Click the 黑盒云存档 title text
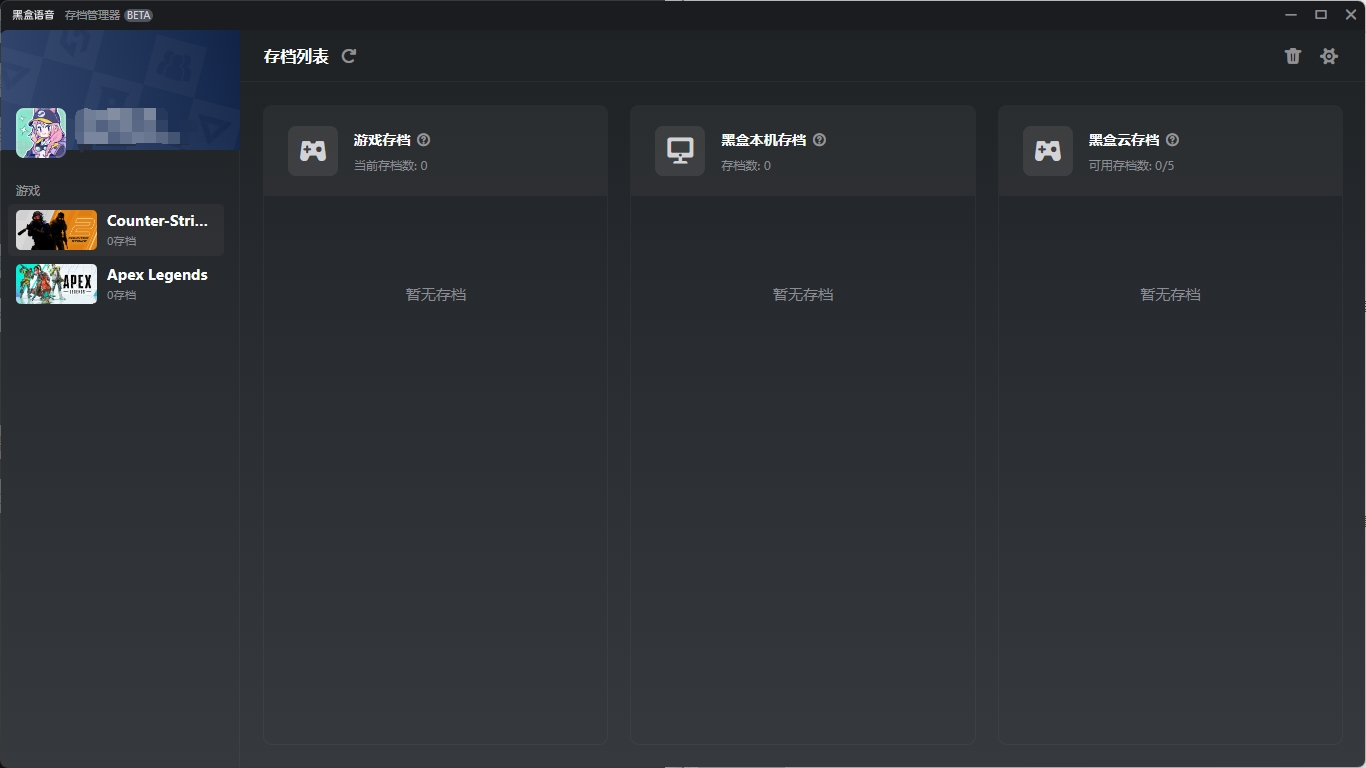1366x768 pixels. 1124,140
